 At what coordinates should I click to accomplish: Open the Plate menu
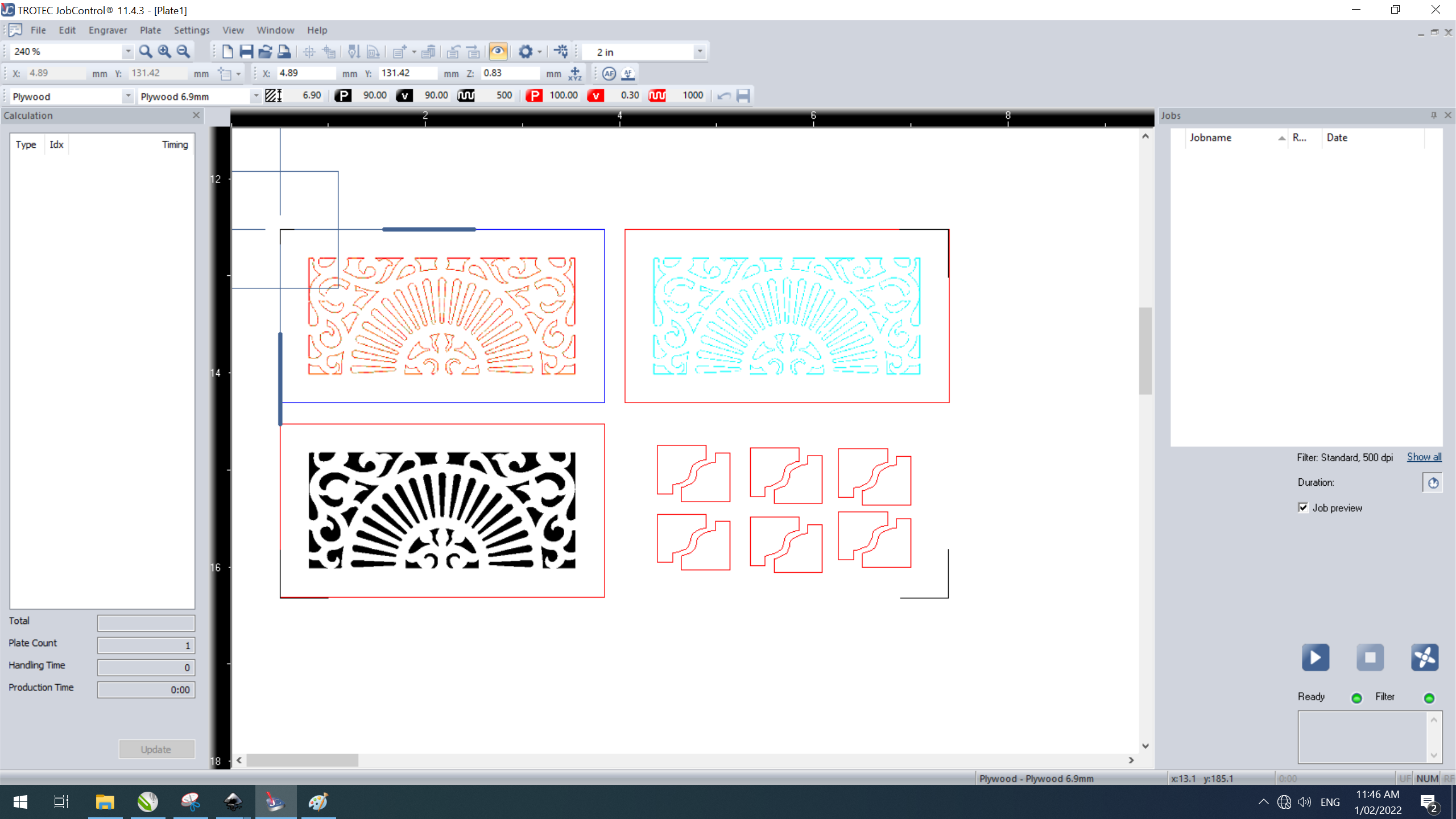coord(150,30)
